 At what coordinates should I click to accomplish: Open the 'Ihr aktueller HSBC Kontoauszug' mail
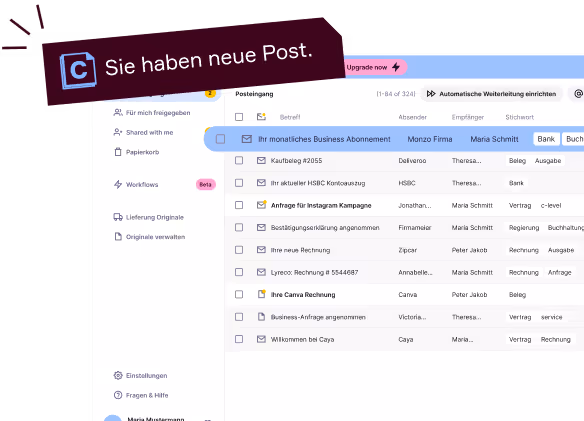[x=318, y=183]
